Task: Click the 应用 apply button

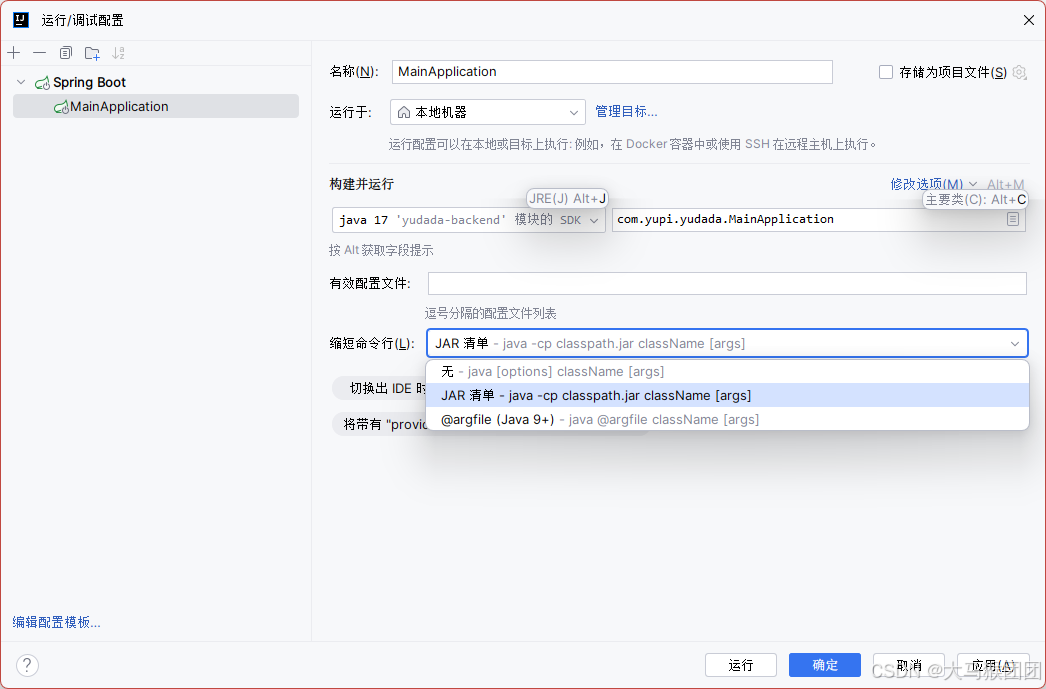Action: pos(993,665)
